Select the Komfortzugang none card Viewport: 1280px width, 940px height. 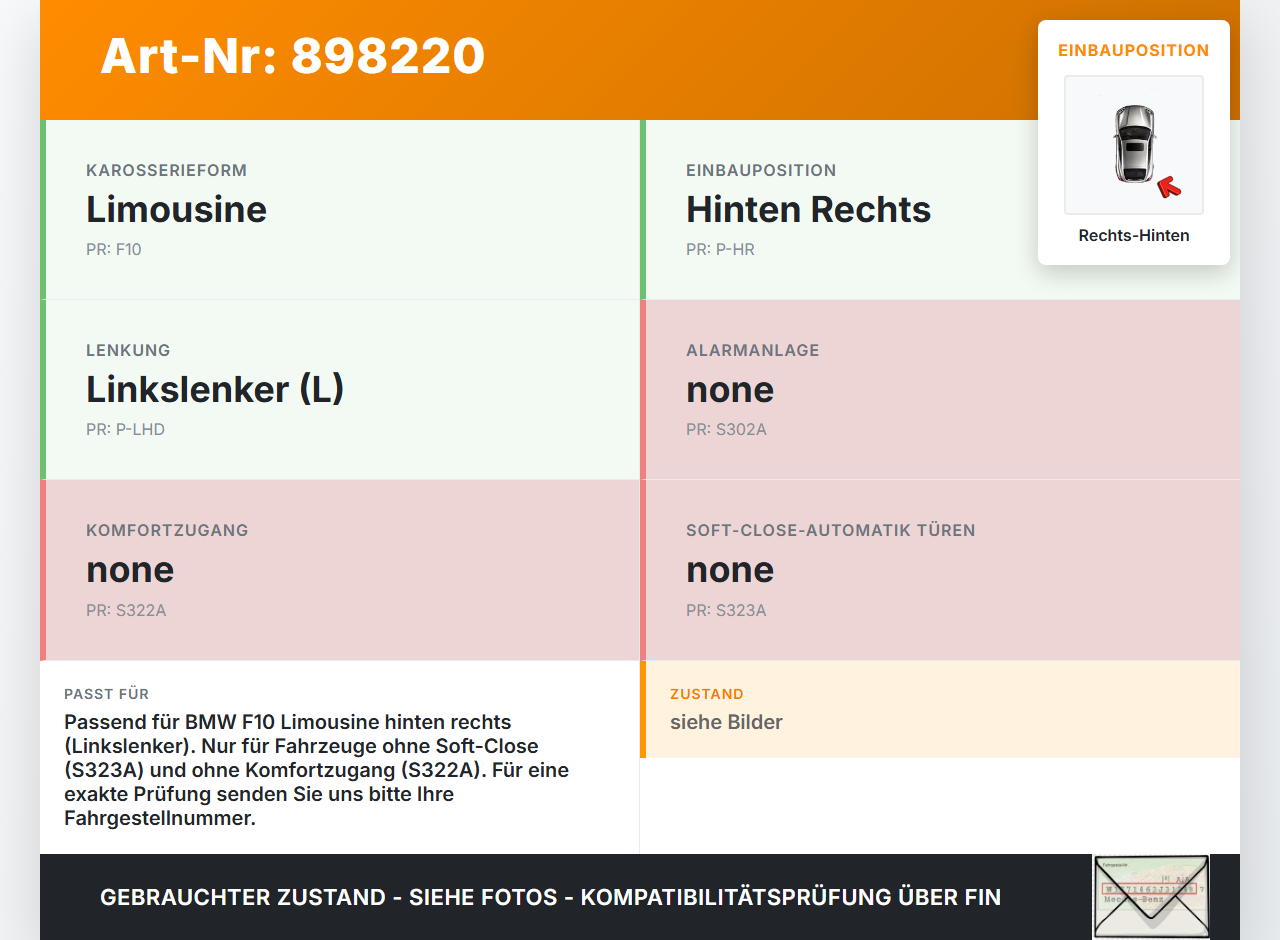pyautogui.click(x=340, y=570)
